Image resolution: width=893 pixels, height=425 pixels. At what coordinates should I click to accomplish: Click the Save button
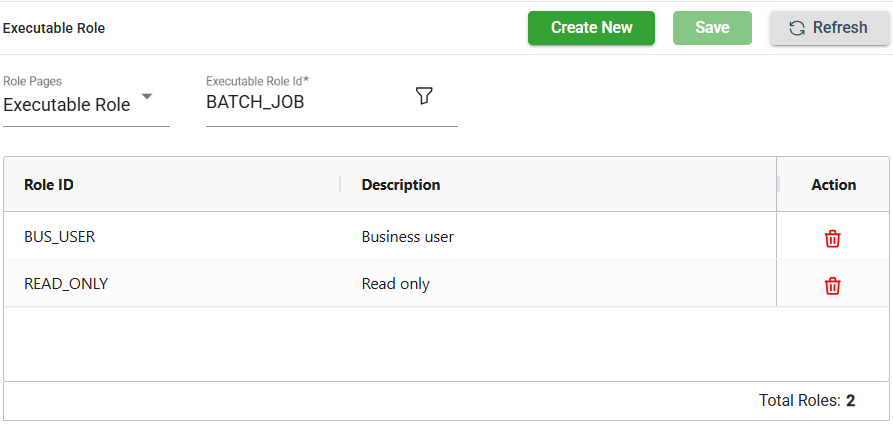(x=712, y=28)
